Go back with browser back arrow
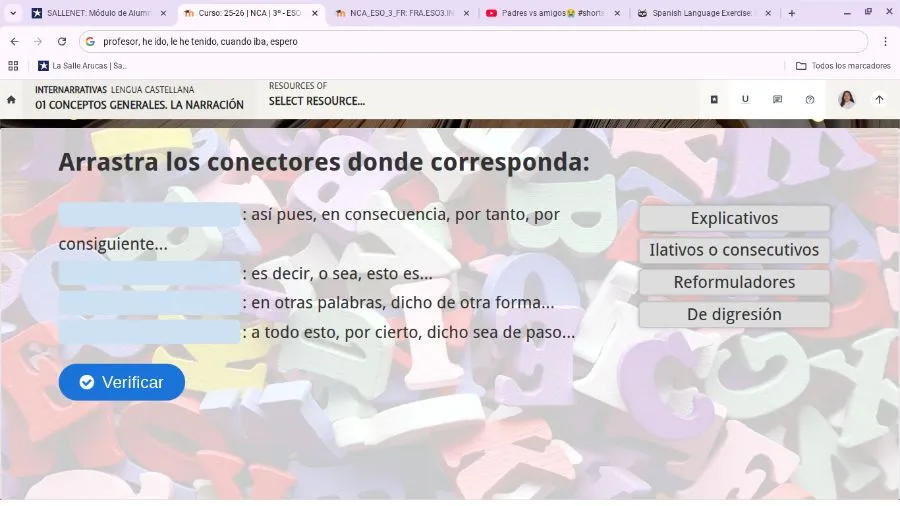The height and width of the screenshot is (506, 900). click(x=14, y=41)
